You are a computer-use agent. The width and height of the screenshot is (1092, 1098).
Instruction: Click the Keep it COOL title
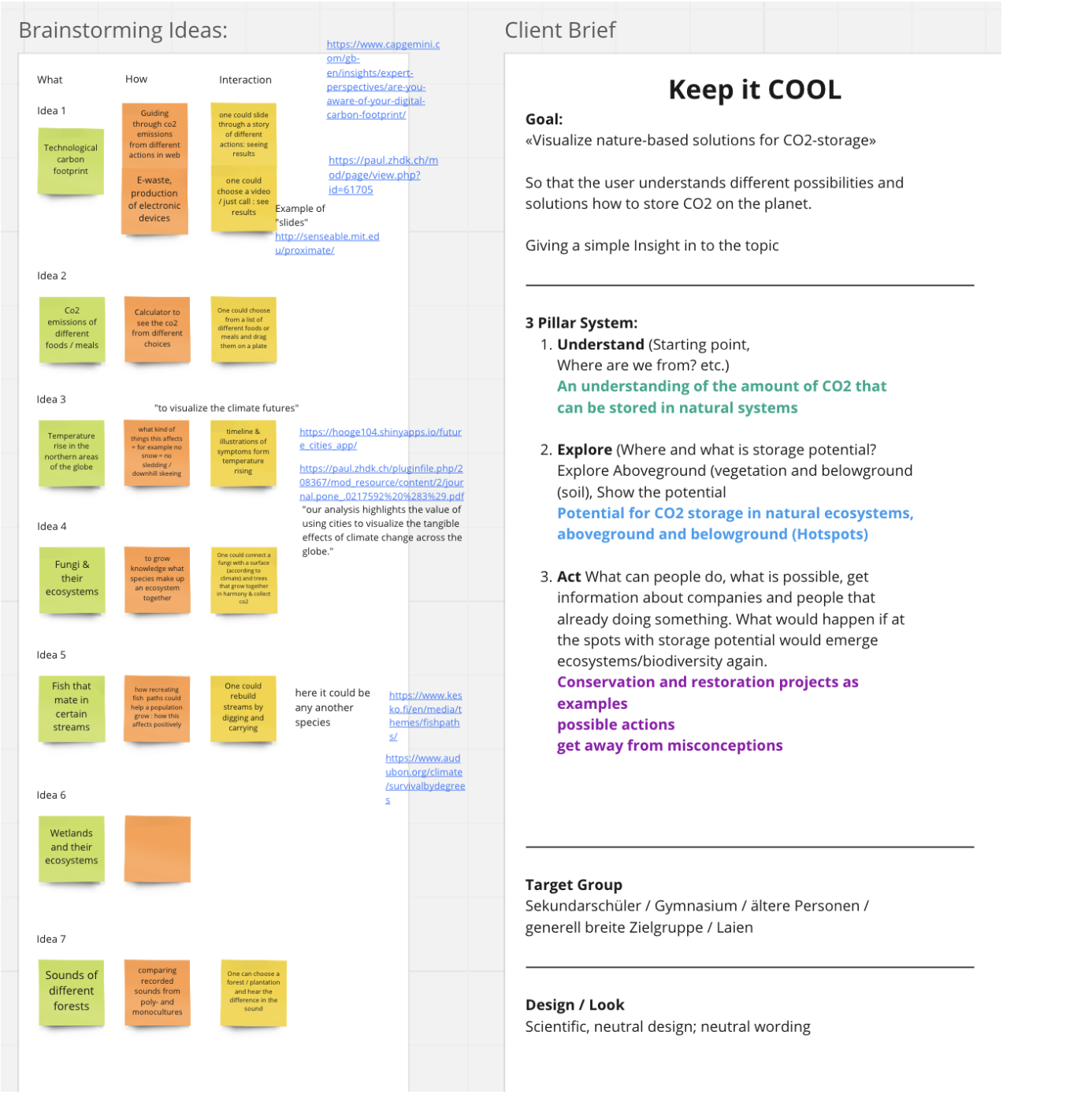[754, 89]
